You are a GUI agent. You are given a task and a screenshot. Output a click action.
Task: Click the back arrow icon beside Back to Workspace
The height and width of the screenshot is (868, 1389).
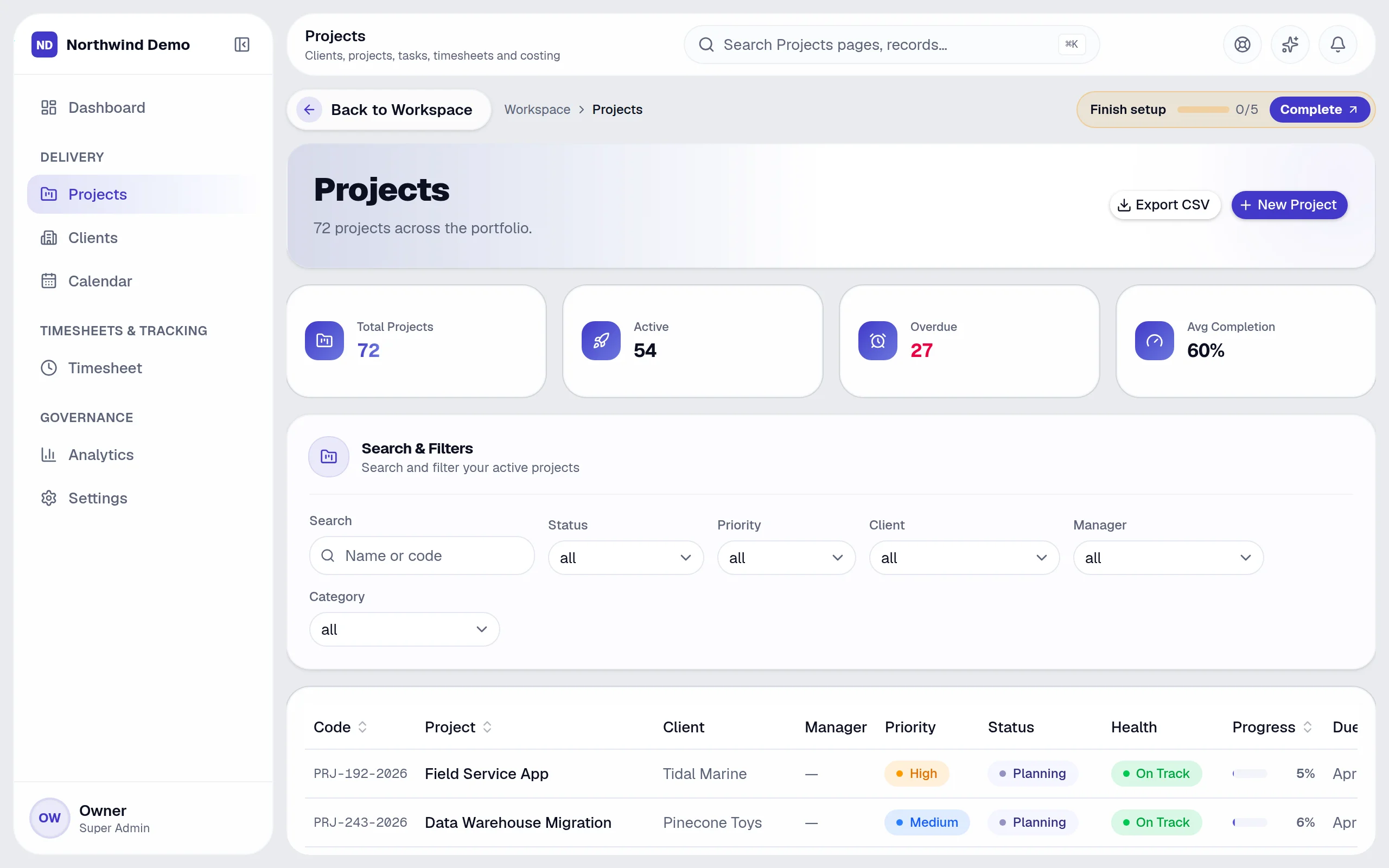tap(309, 109)
